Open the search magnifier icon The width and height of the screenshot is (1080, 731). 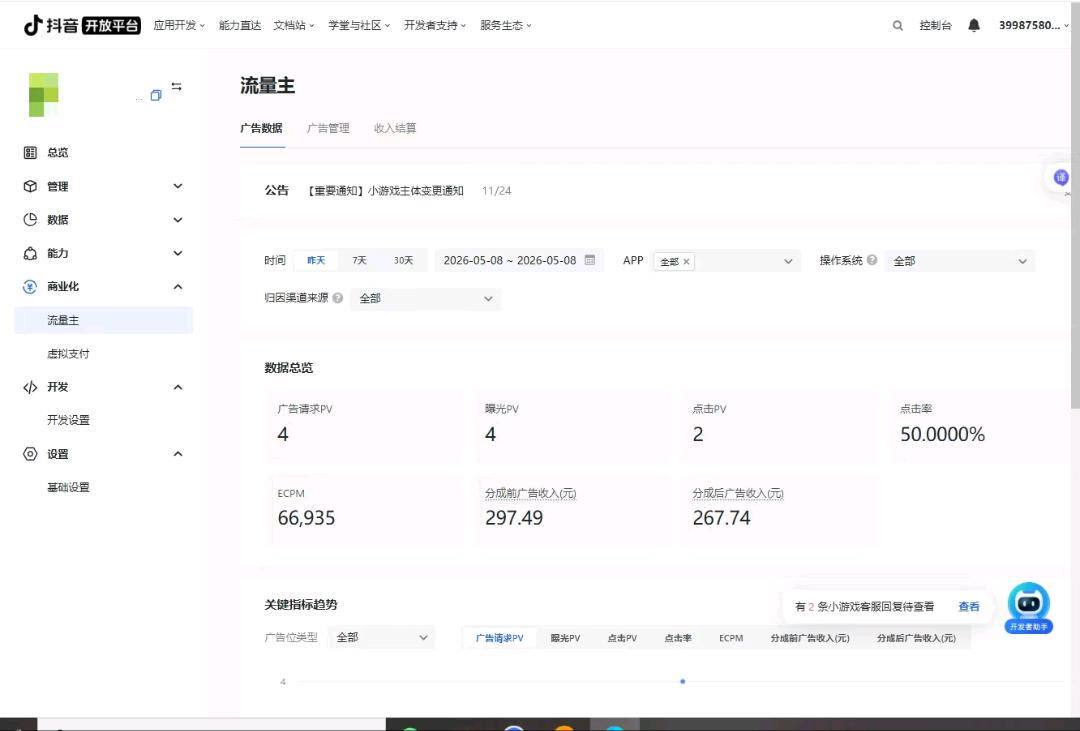point(897,25)
